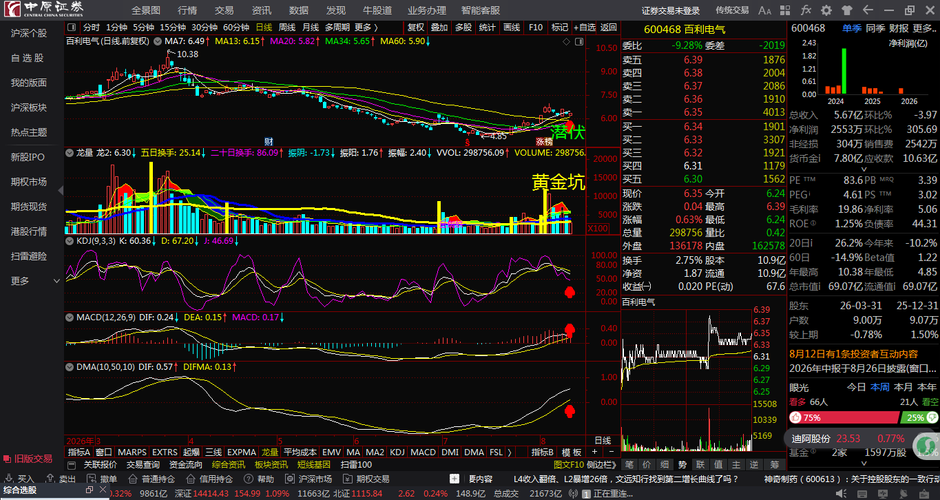Screen dimensions: 940x500
Task: Select 沪深个股 in the sidebar
Action: 29,33
